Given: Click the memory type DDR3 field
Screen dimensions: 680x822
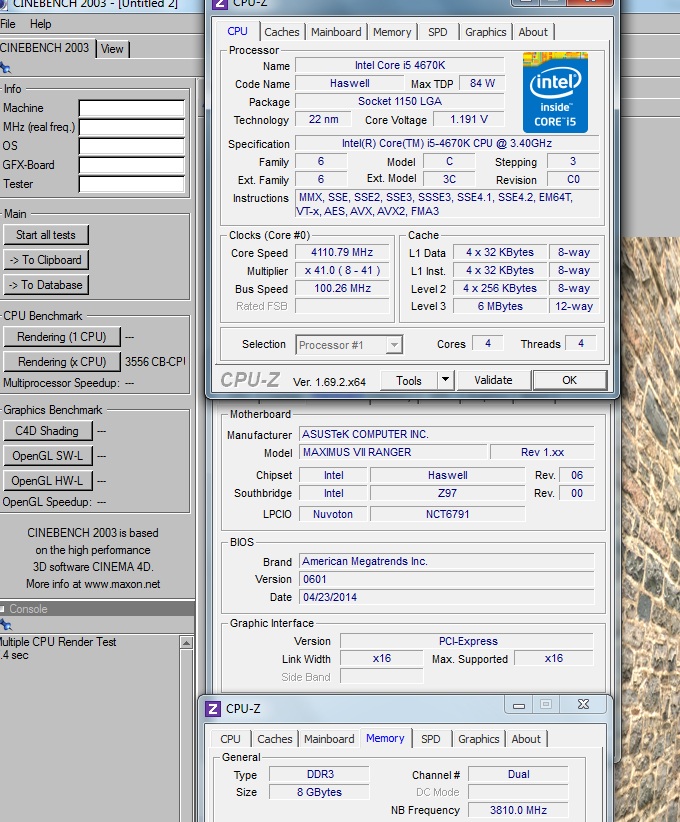Looking at the screenshot, I should tap(320, 774).
